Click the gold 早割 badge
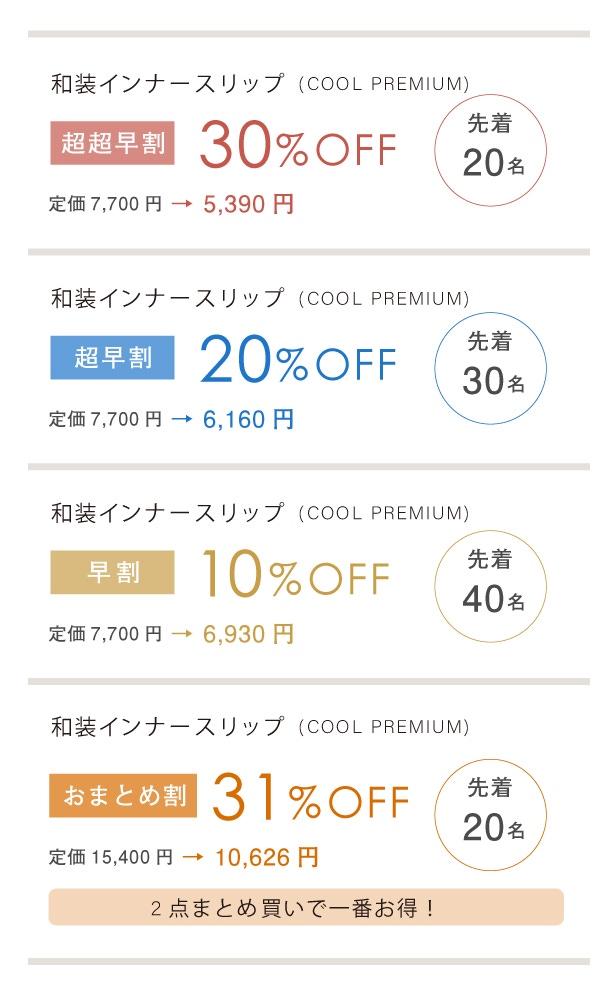The height and width of the screenshot is (997, 615). tap(113, 572)
